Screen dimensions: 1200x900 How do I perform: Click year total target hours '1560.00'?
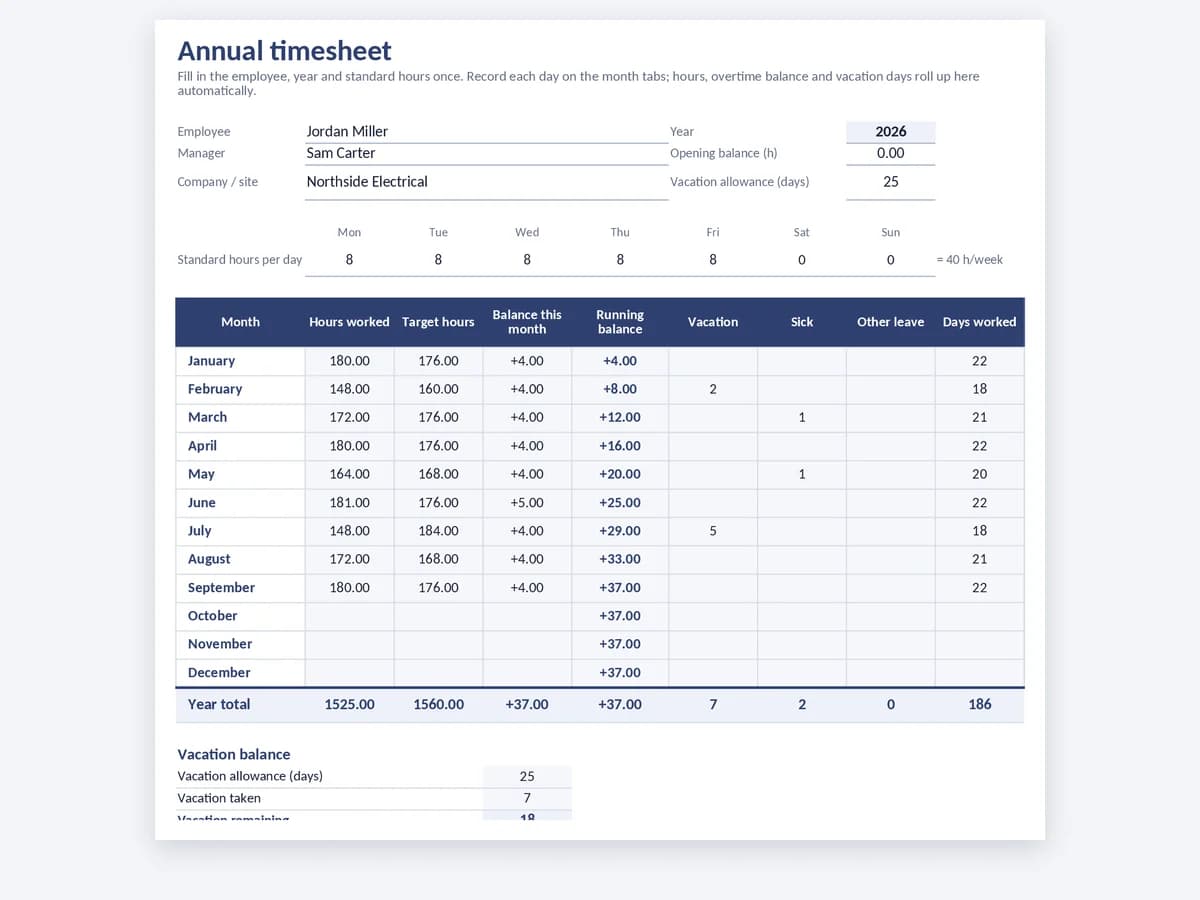point(438,705)
